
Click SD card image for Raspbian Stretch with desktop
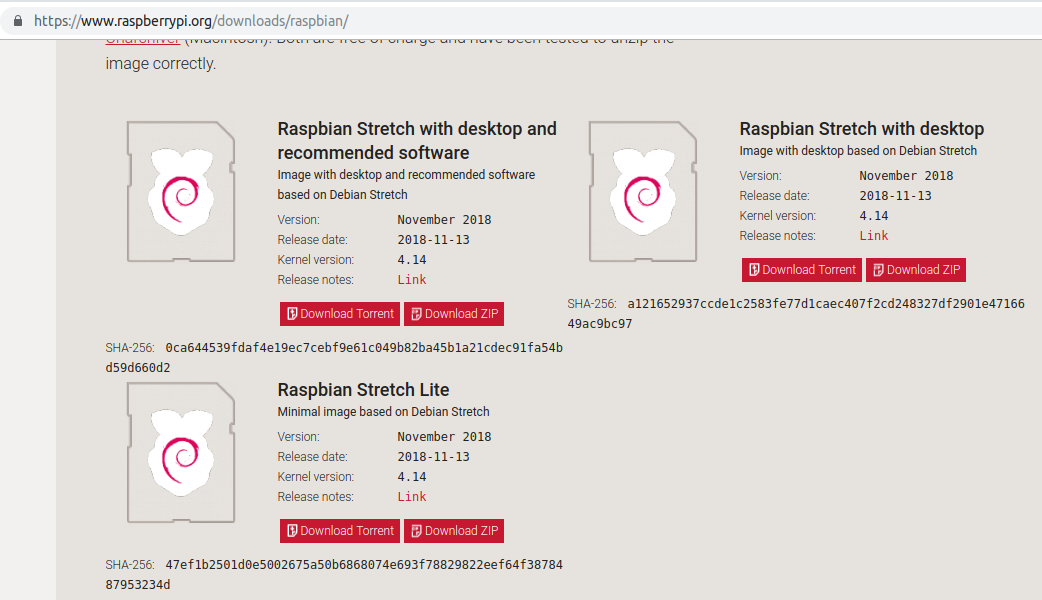tap(643, 191)
